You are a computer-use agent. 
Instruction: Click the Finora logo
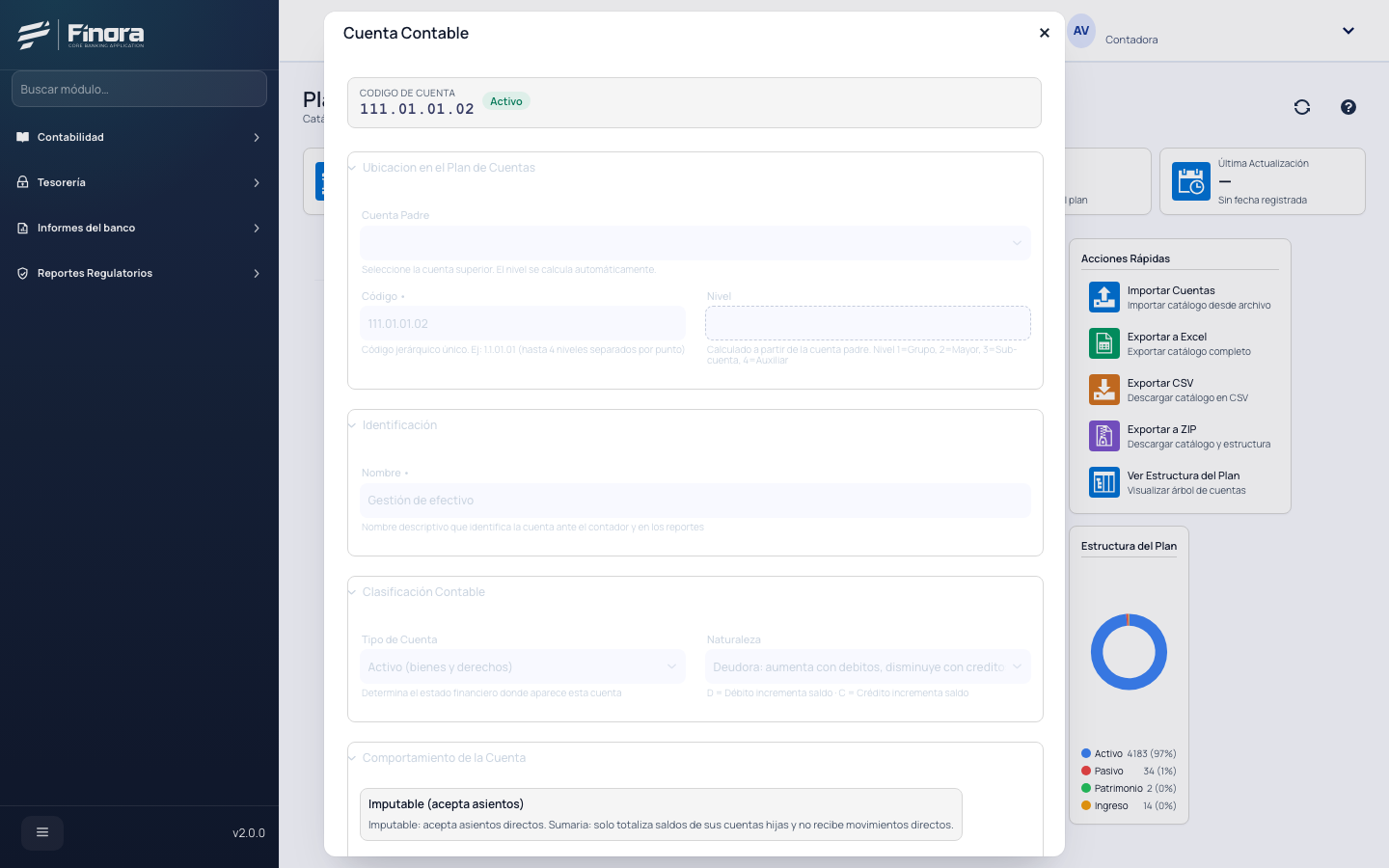[x=81, y=35]
